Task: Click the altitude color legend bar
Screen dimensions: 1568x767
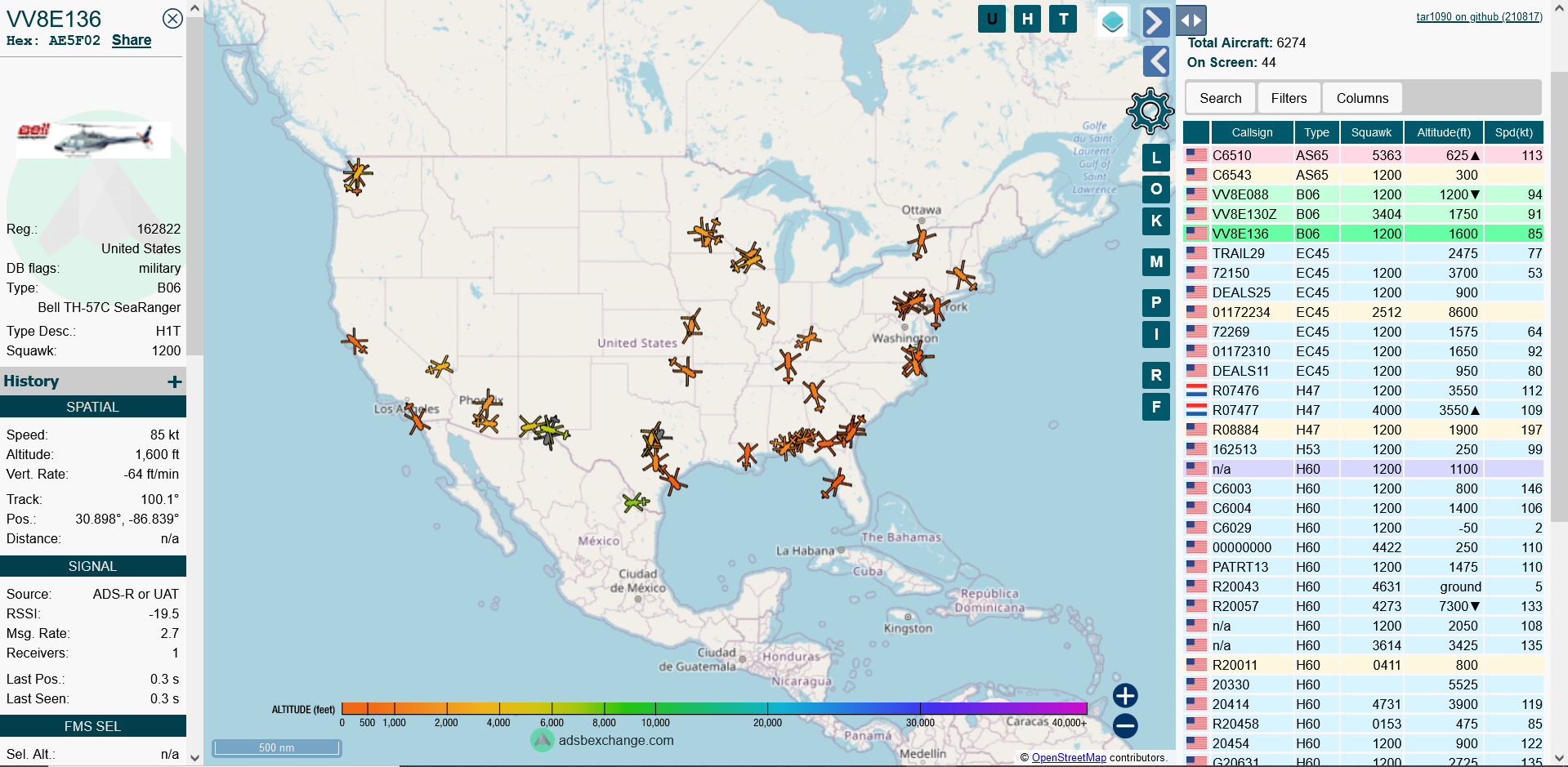Action: (x=714, y=708)
